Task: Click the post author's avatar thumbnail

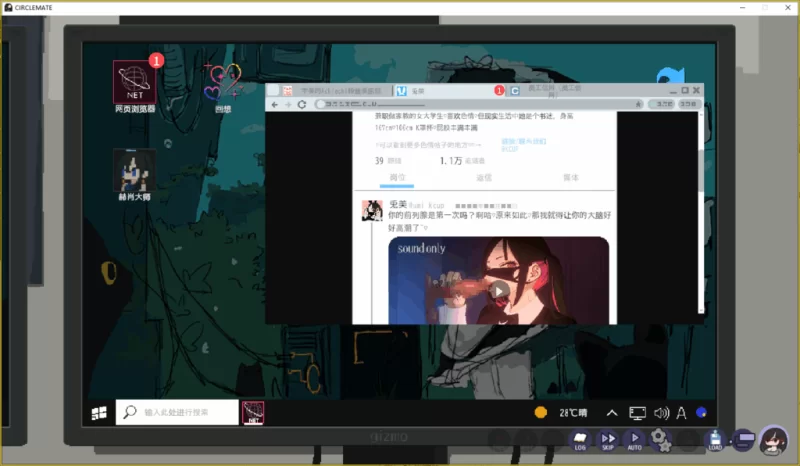Action: click(x=372, y=210)
